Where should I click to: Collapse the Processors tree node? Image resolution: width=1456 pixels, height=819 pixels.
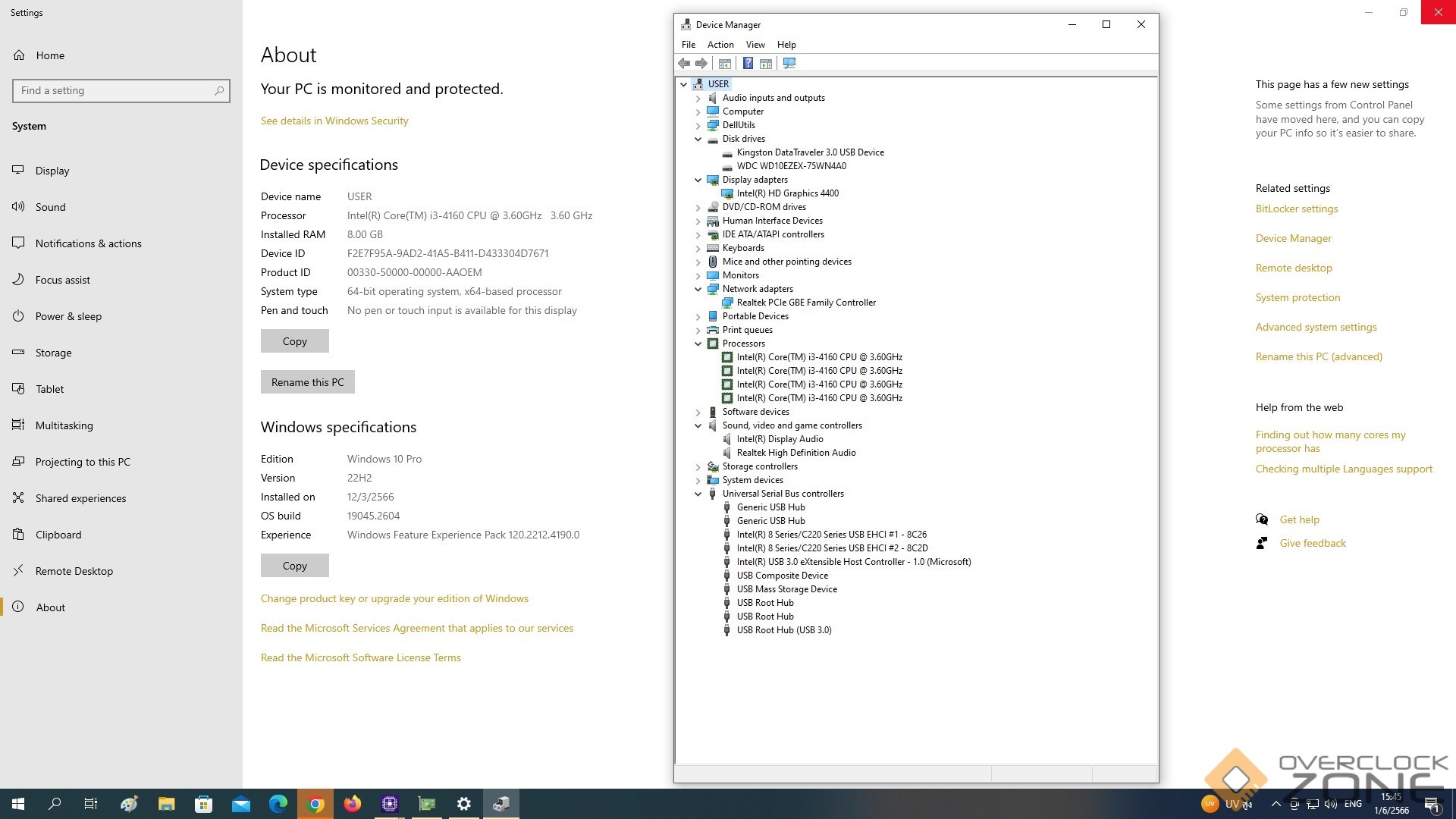point(698,344)
